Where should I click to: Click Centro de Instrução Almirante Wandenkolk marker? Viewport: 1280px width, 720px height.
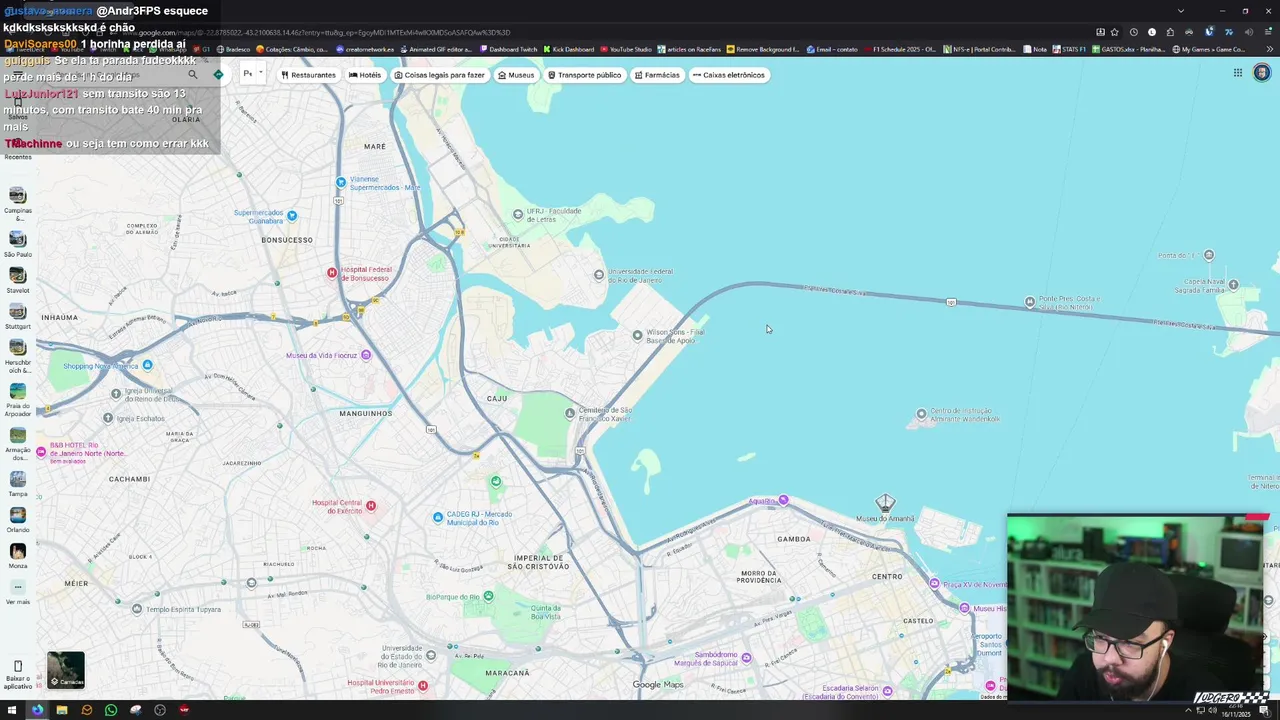click(922, 413)
